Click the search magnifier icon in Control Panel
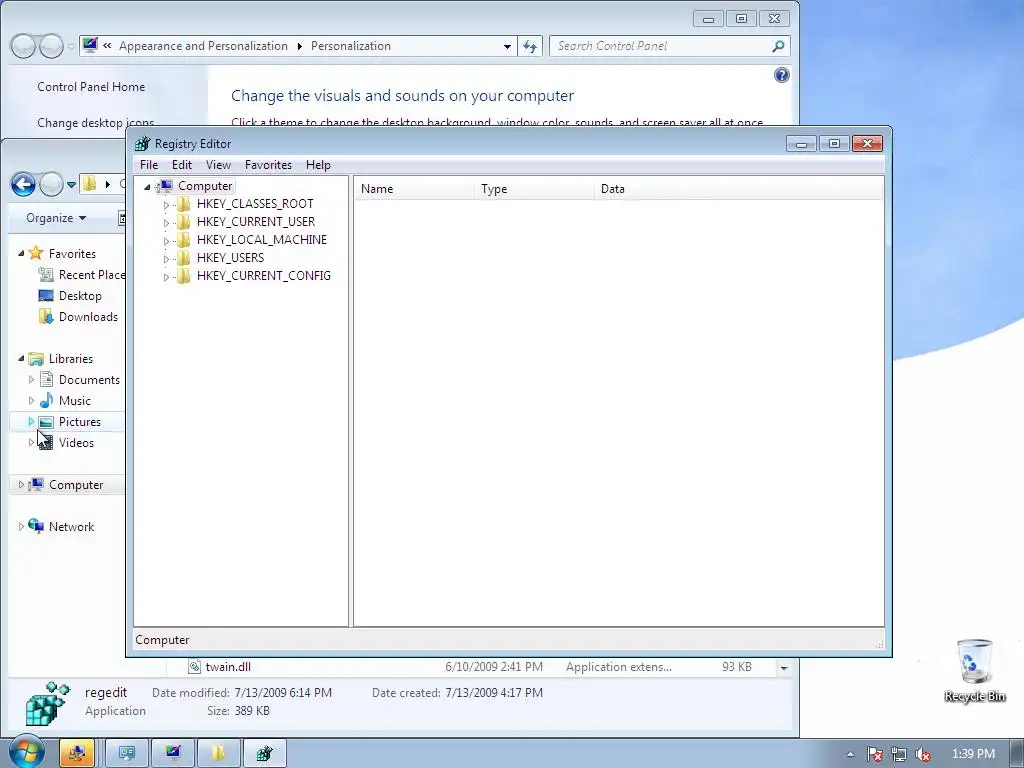The image size is (1024, 768). point(778,46)
